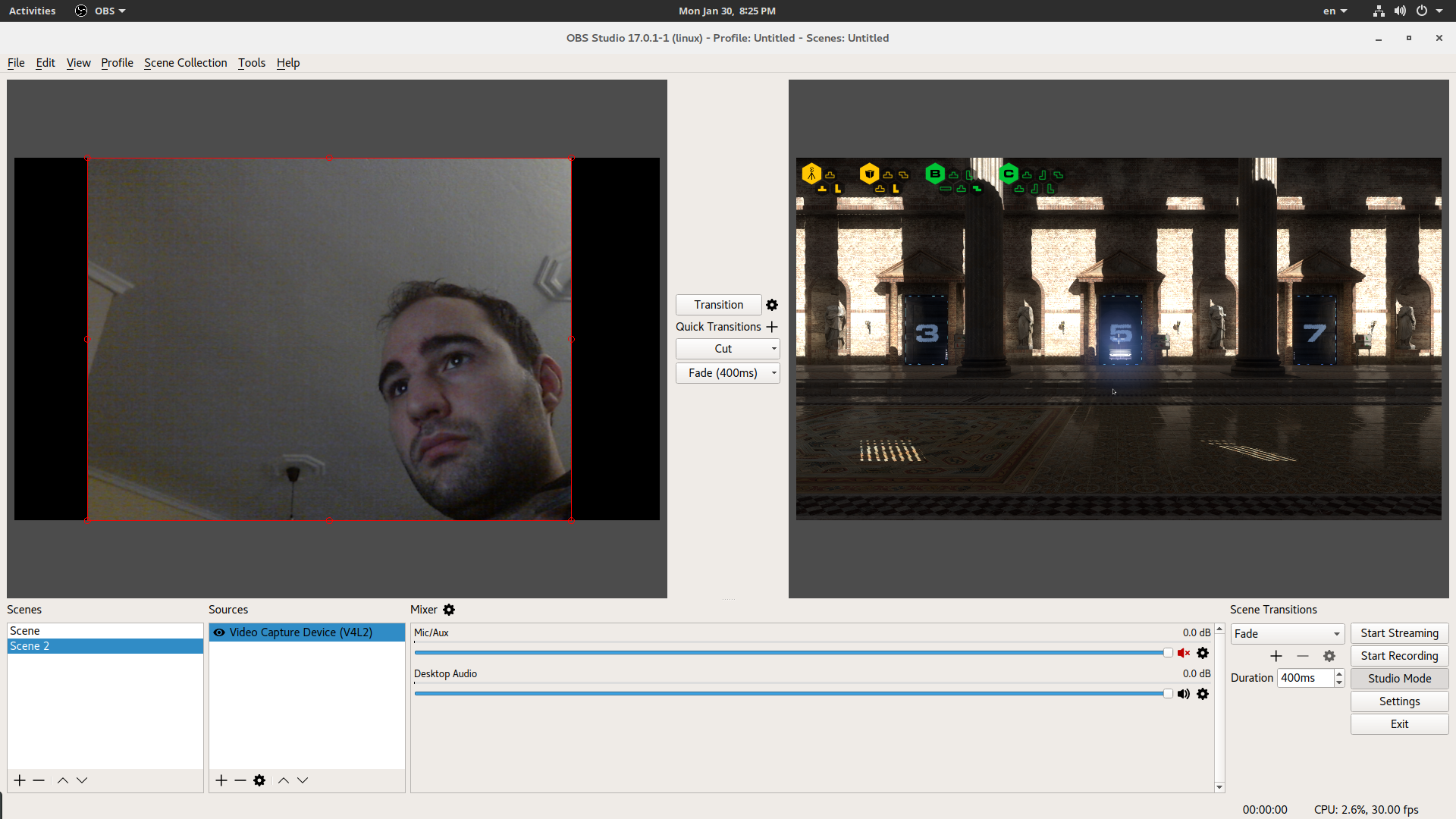The width and height of the screenshot is (1456, 819).
Task: Increase Duration with up stepper arrow
Action: coord(1339,673)
